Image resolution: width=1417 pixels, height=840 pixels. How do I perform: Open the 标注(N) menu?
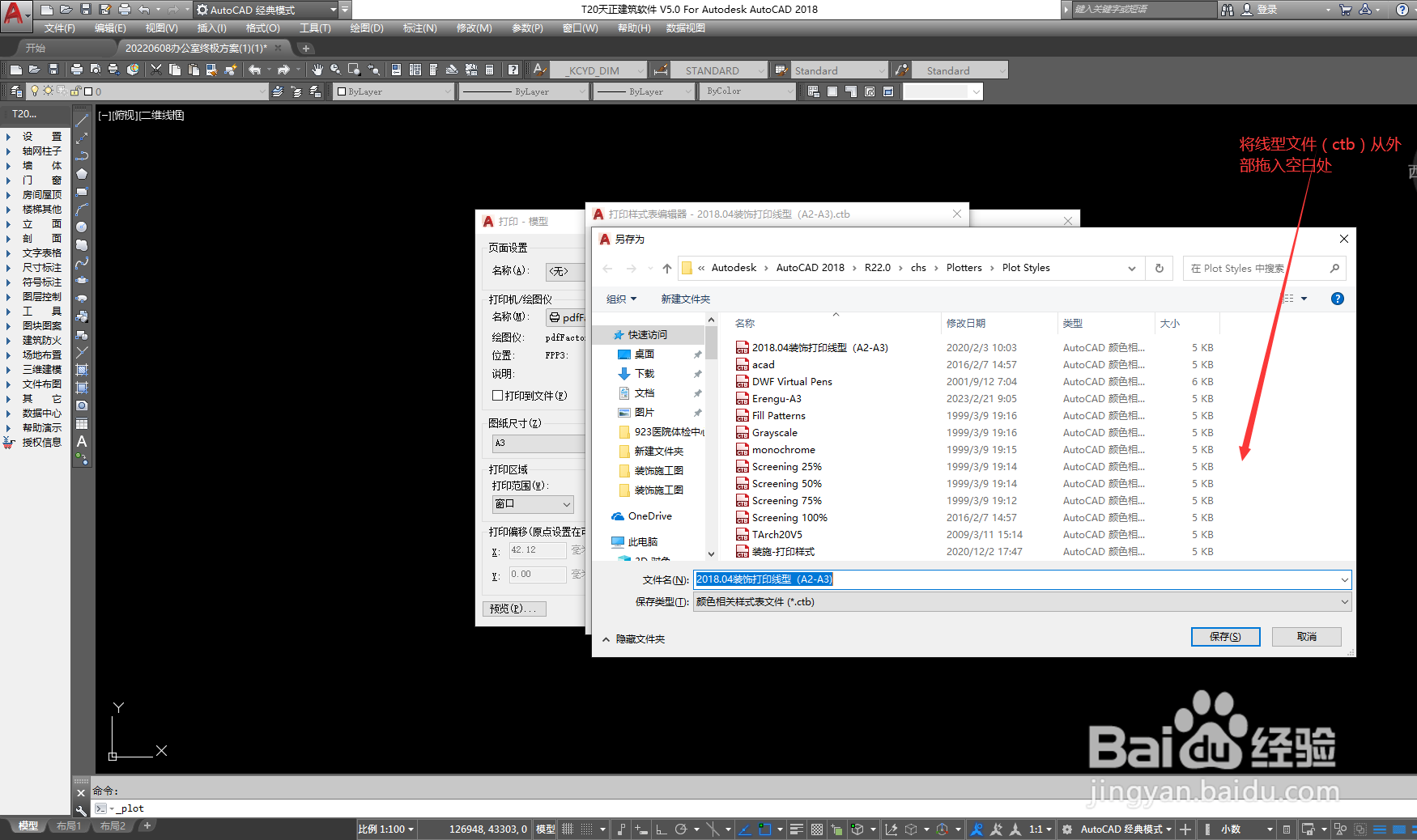tap(420, 28)
